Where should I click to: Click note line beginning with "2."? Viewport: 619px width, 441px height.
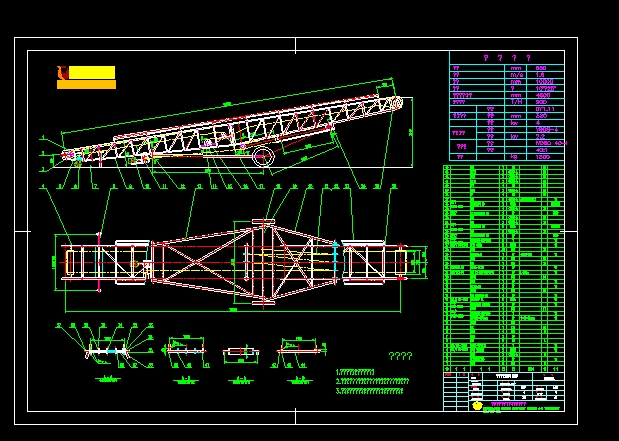(x=372, y=382)
